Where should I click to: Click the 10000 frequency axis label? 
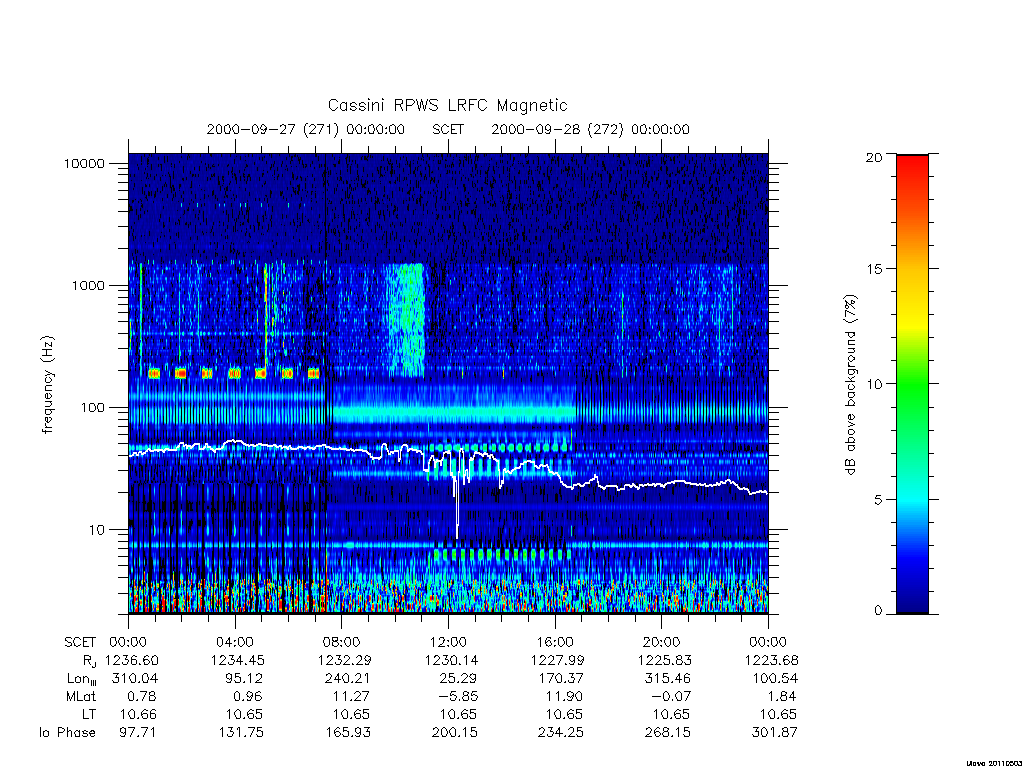(x=84, y=164)
